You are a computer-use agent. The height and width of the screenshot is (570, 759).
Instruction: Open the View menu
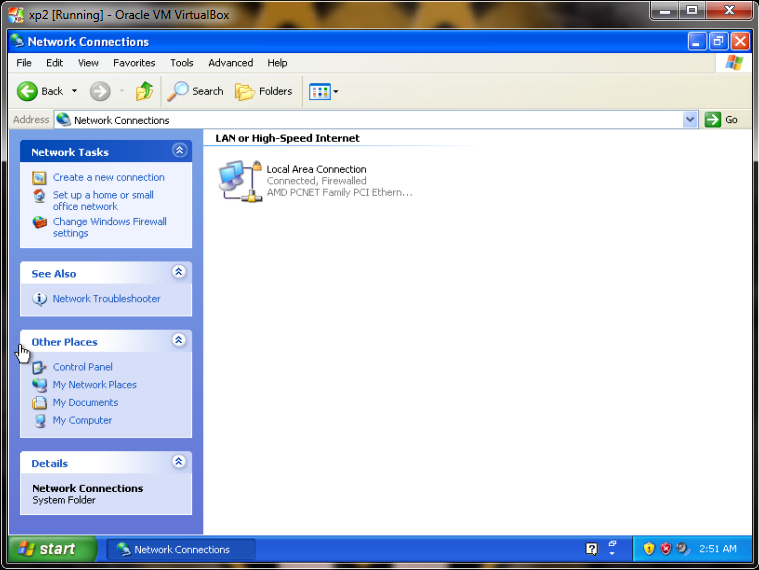pos(88,63)
